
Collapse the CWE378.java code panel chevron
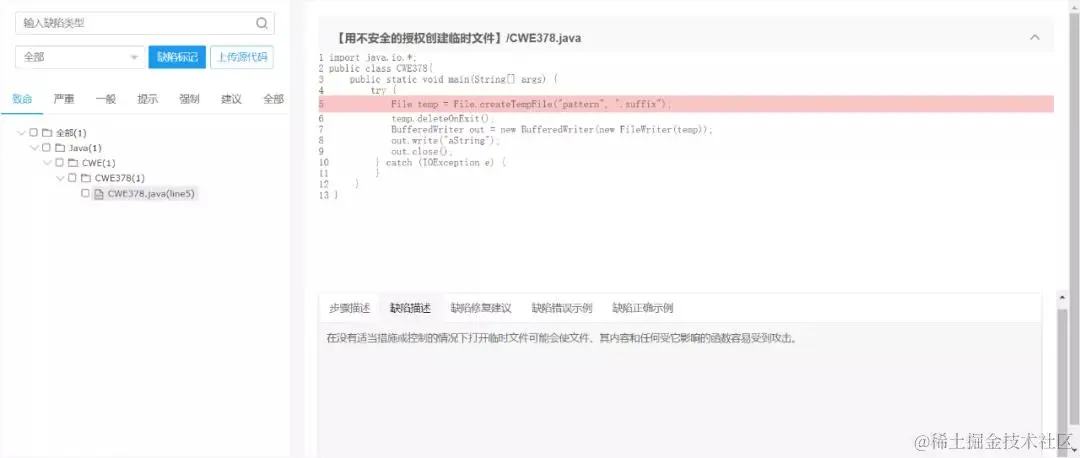[1035, 38]
